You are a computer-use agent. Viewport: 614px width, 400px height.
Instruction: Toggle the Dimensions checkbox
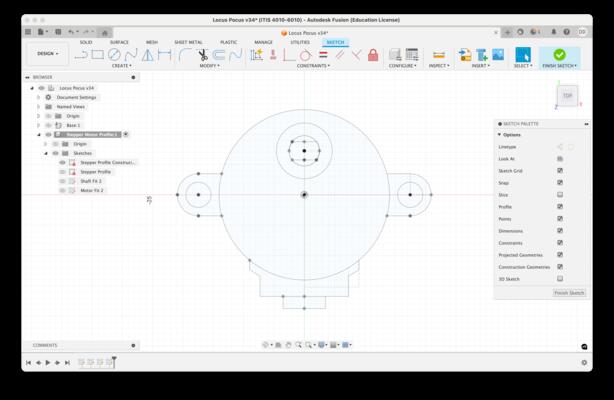point(560,231)
